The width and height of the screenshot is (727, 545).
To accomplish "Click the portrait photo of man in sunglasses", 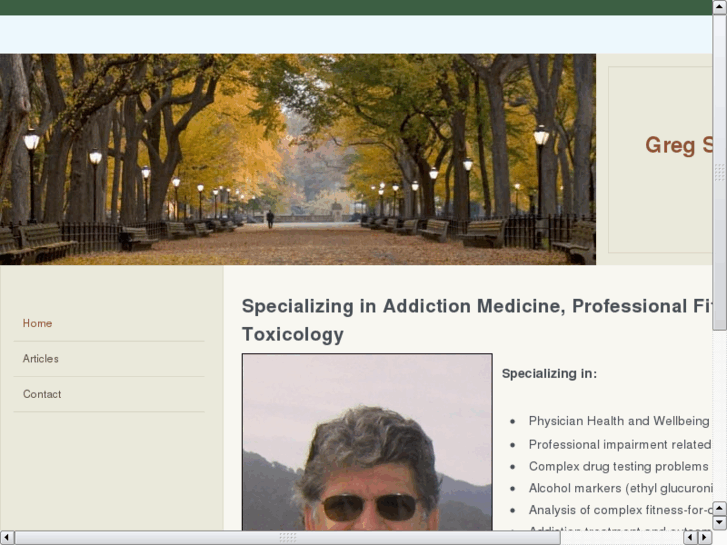I will point(367,442).
